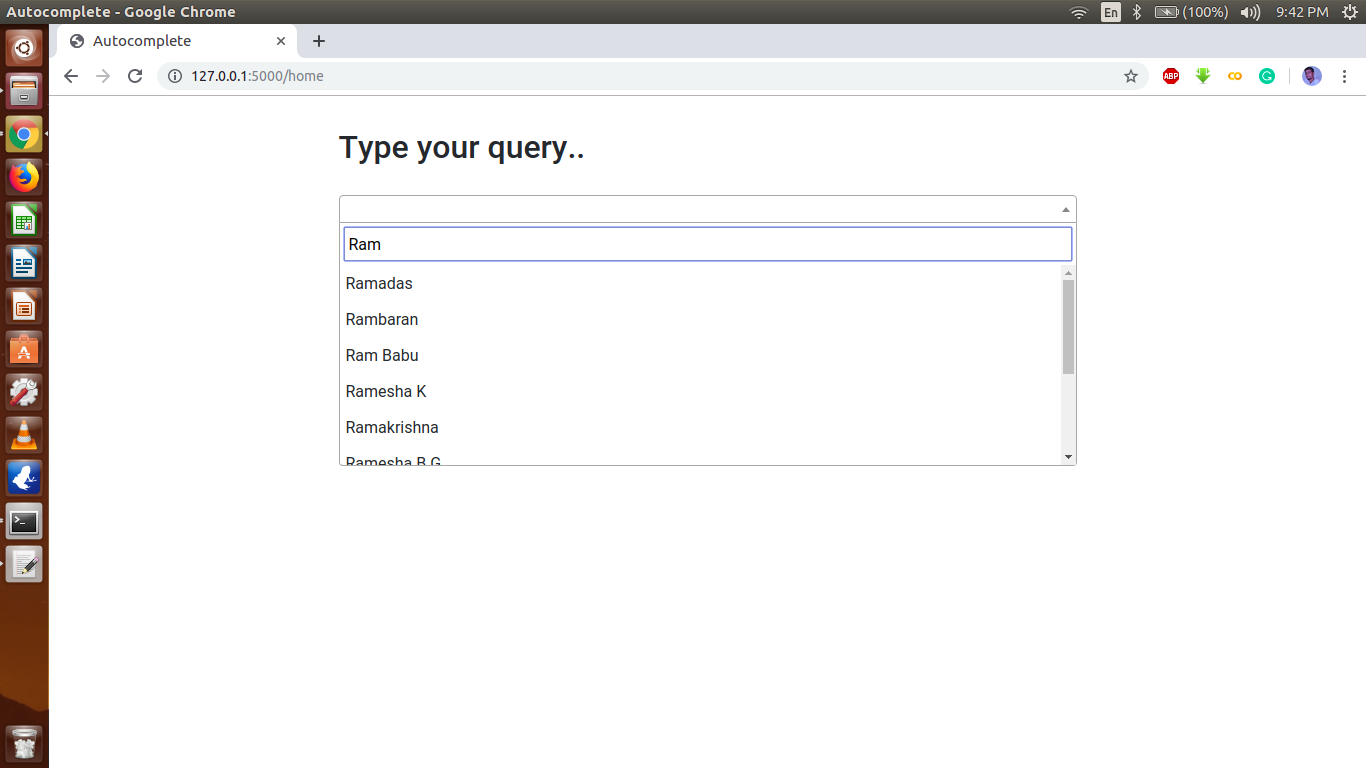Open Firefox from the dock

(x=24, y=177)
